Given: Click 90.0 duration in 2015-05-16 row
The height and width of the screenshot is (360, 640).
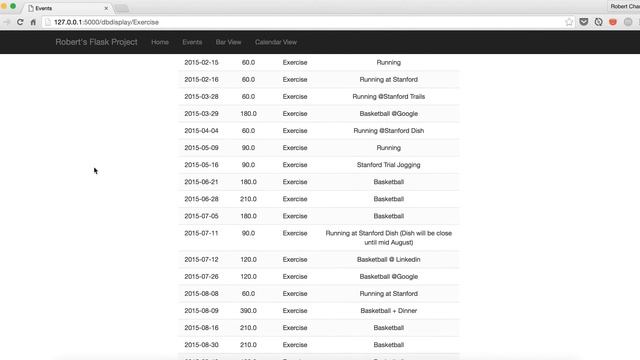Looking at the screenshot, I should 248,165.
